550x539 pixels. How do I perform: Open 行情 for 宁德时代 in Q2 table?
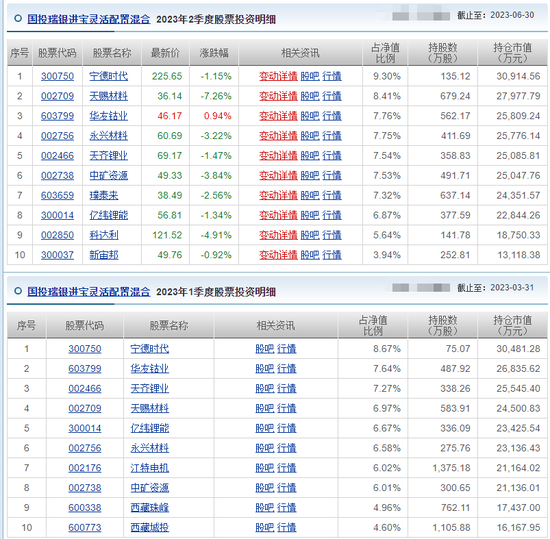tap(332, 76)
